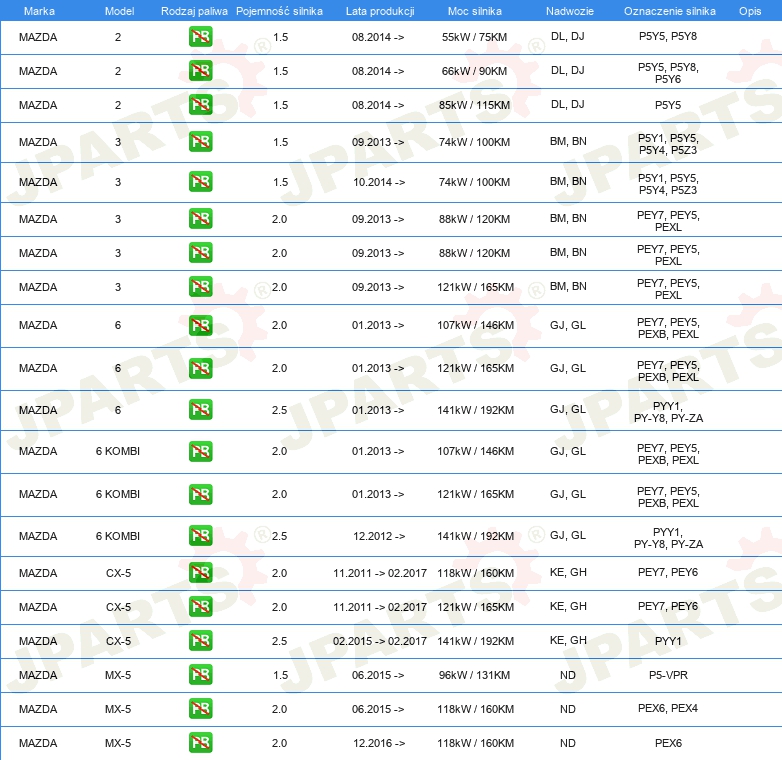Click body code 'ND' in MX-5 1.5 row
The height and width of the screenshot is (760, 782).
coord(568,675)
